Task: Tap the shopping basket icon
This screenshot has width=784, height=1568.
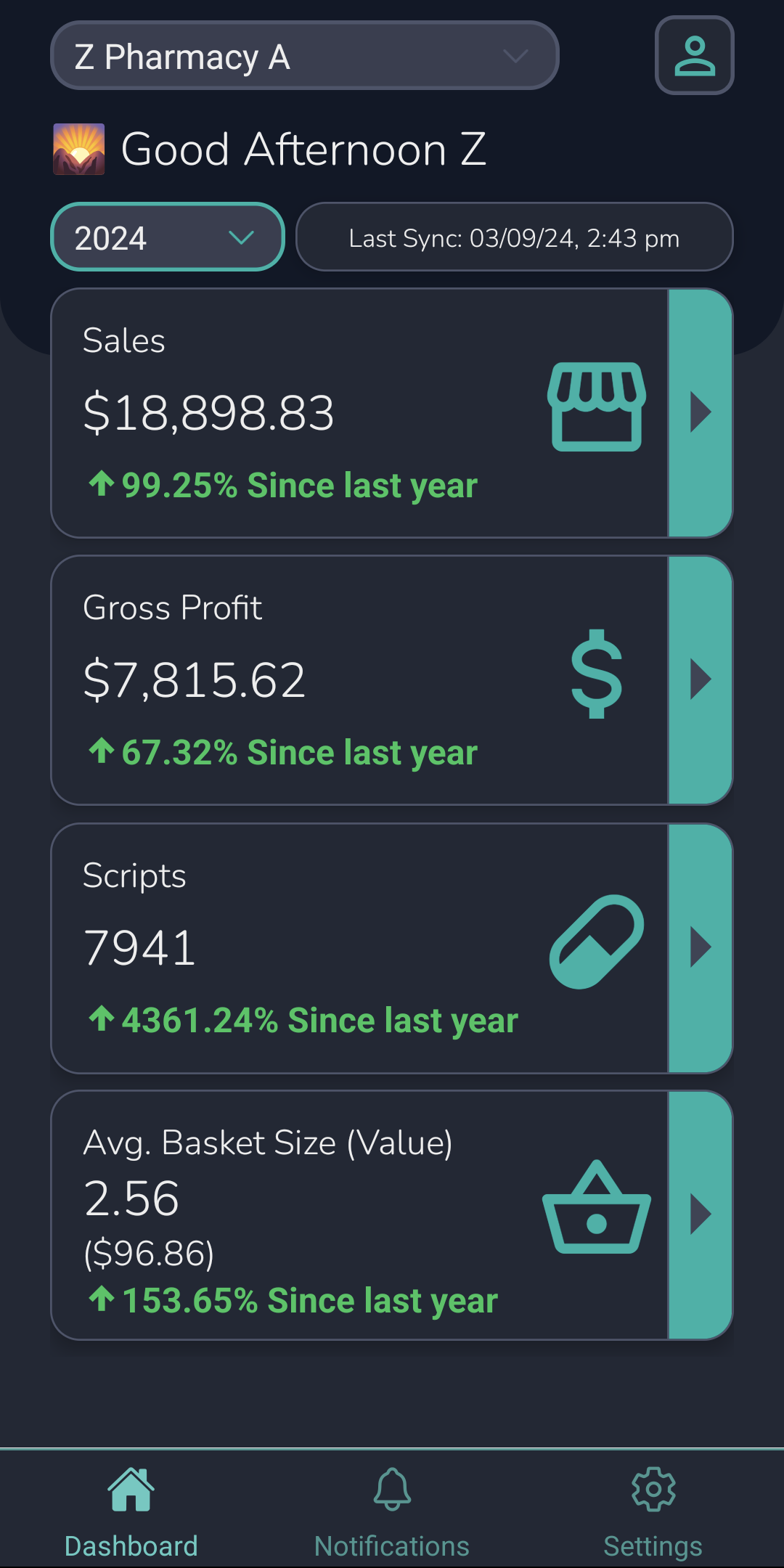Action: (596, 1209)
